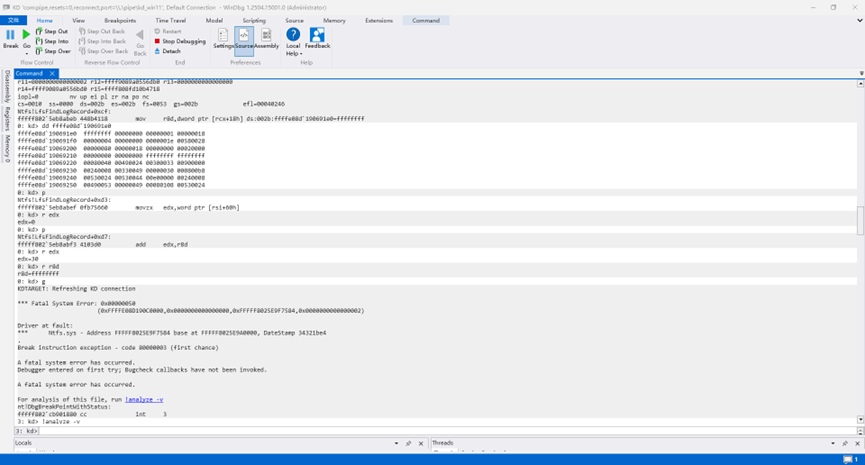Click the 'Fatal System Error: 0x00000050' line

[76, 303]
